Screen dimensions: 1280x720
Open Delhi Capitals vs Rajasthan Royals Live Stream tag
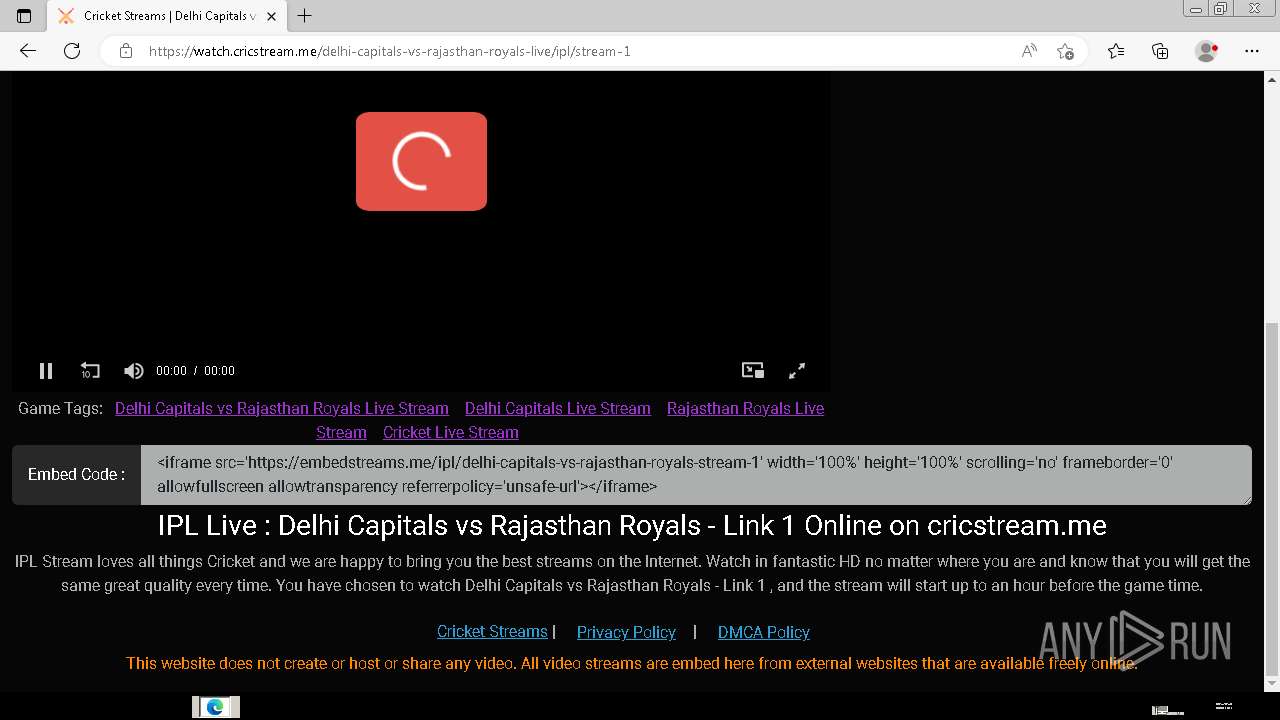click(x=282, y=408)
